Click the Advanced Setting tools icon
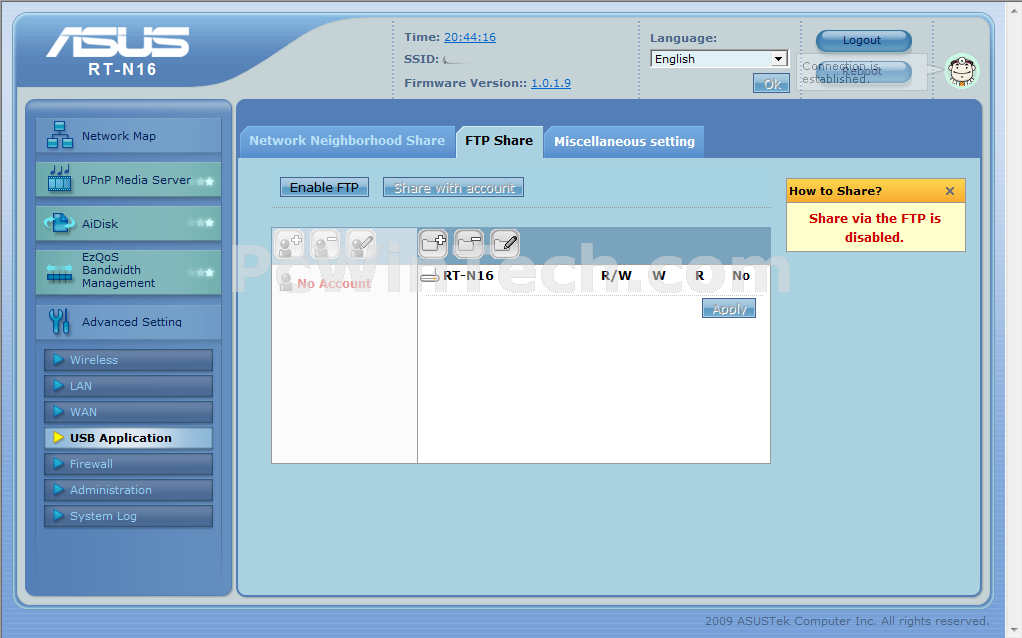Image resolution: width=1022 pixels, height=638 pixels. (x=59, y=321)
